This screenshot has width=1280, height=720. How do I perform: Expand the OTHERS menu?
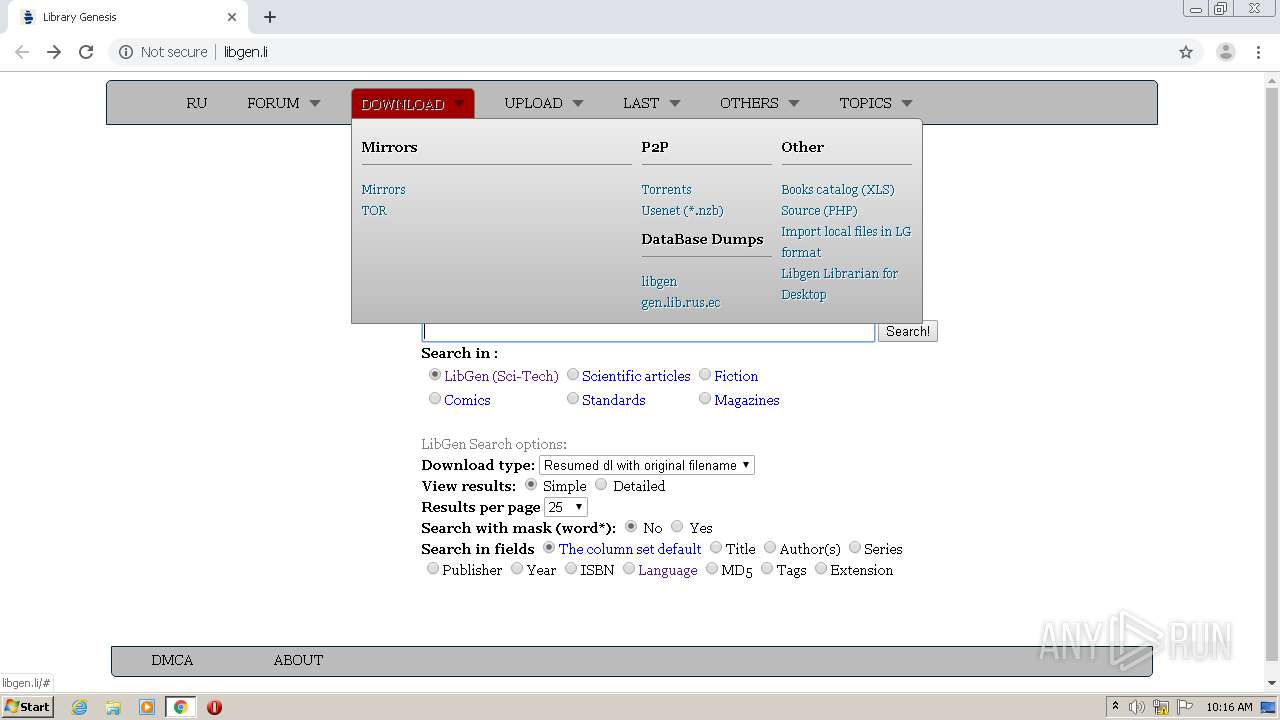pos(760,103)
